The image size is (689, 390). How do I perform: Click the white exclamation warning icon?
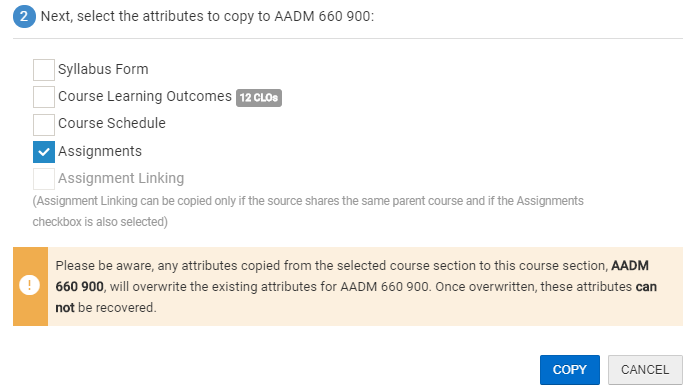[x=30, y=285]
